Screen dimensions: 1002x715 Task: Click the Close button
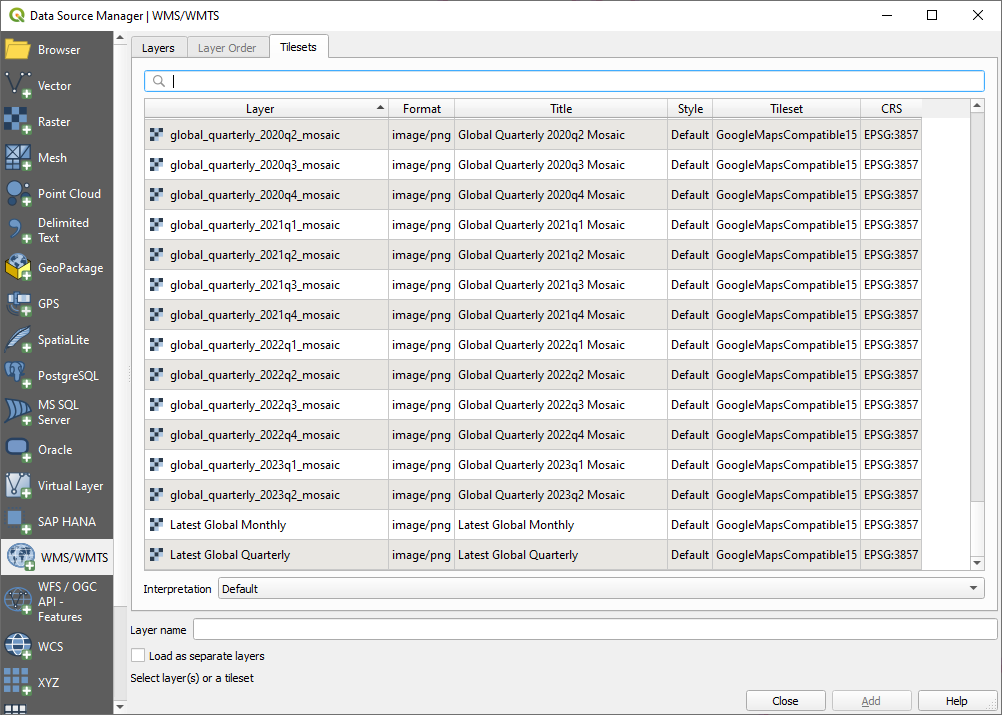tap(785, 701)
